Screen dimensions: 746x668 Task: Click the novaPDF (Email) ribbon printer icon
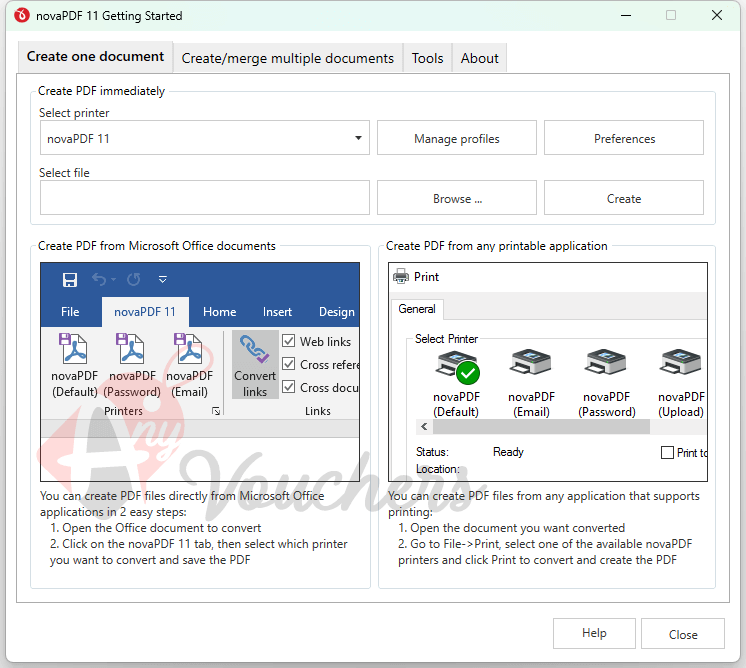point(188,349)
